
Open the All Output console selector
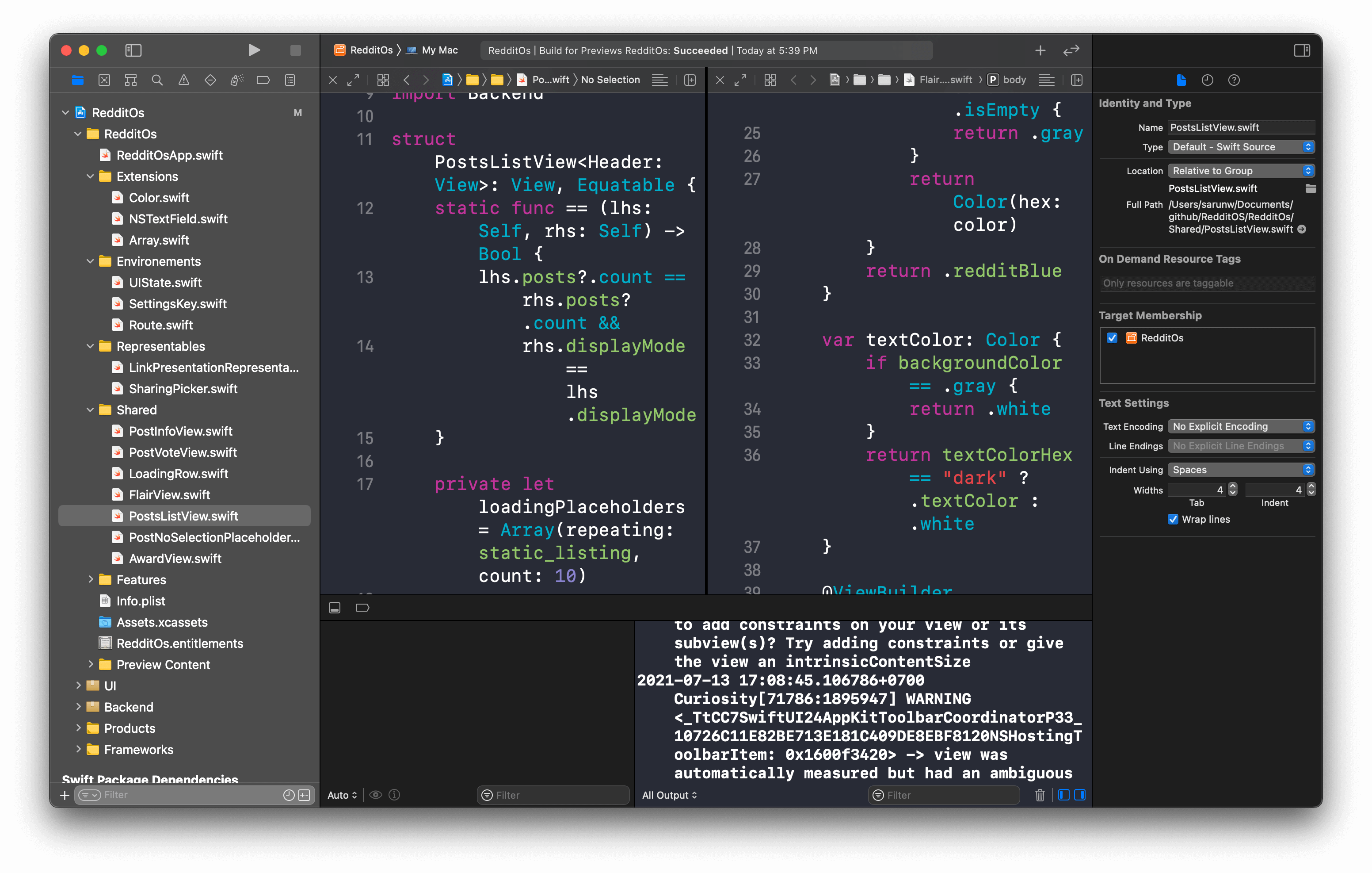pyautogui.click(x=670, y=795)
